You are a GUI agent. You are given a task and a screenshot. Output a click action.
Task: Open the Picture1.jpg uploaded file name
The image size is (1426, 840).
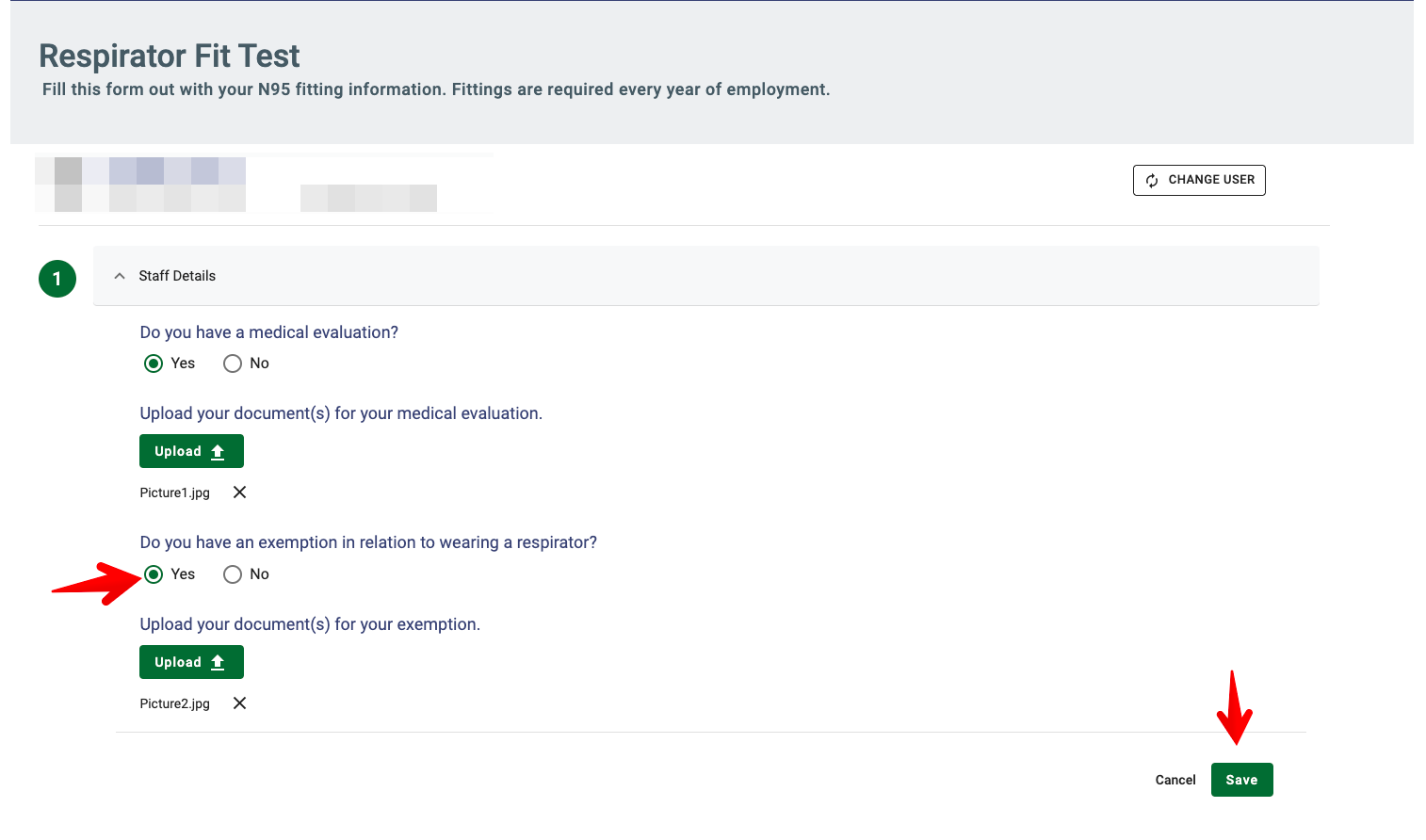click(175, 493)
